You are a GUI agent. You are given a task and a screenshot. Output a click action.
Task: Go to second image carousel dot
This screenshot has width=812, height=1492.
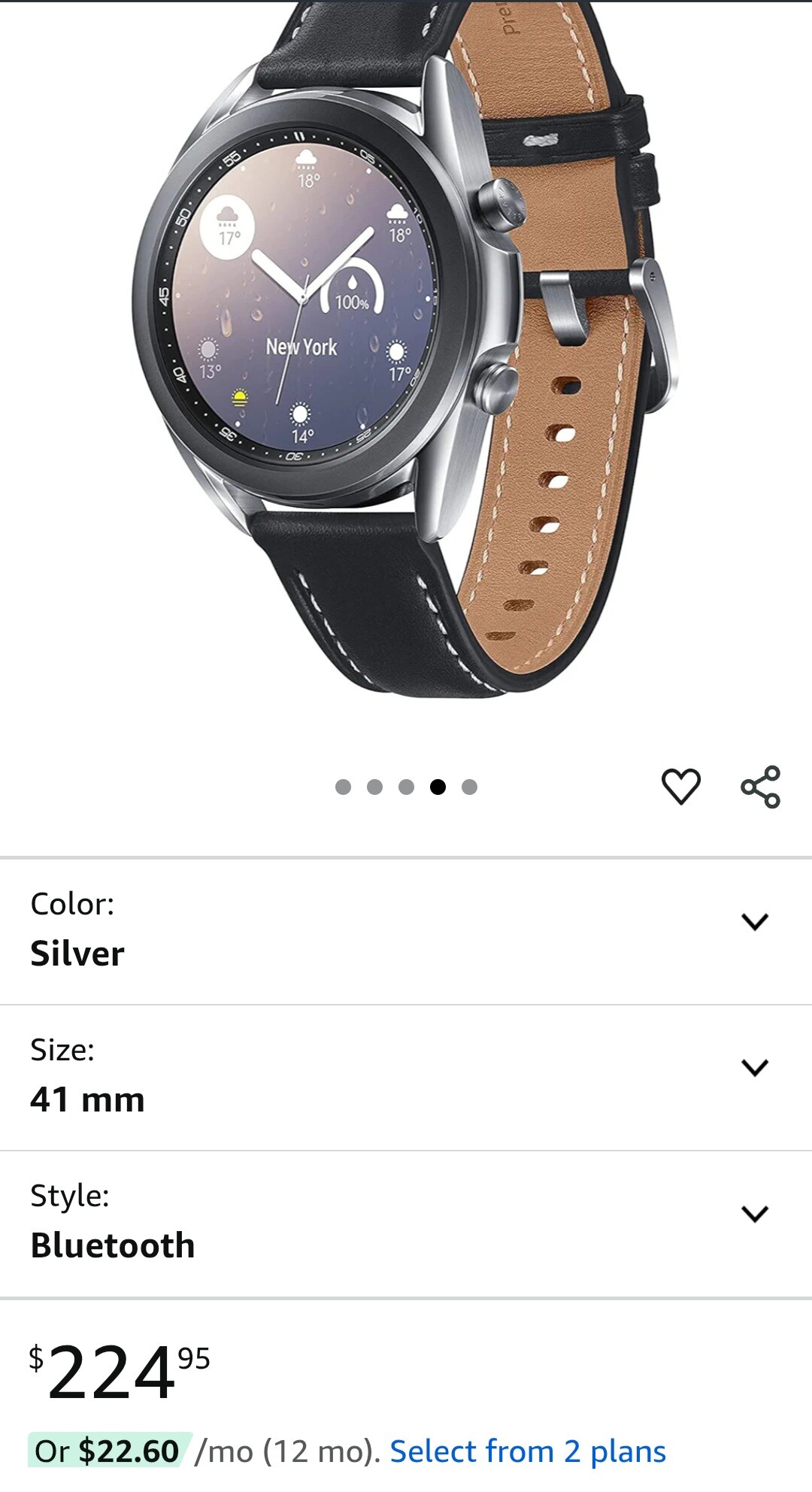pyautogui.click(x=374, y=787)
